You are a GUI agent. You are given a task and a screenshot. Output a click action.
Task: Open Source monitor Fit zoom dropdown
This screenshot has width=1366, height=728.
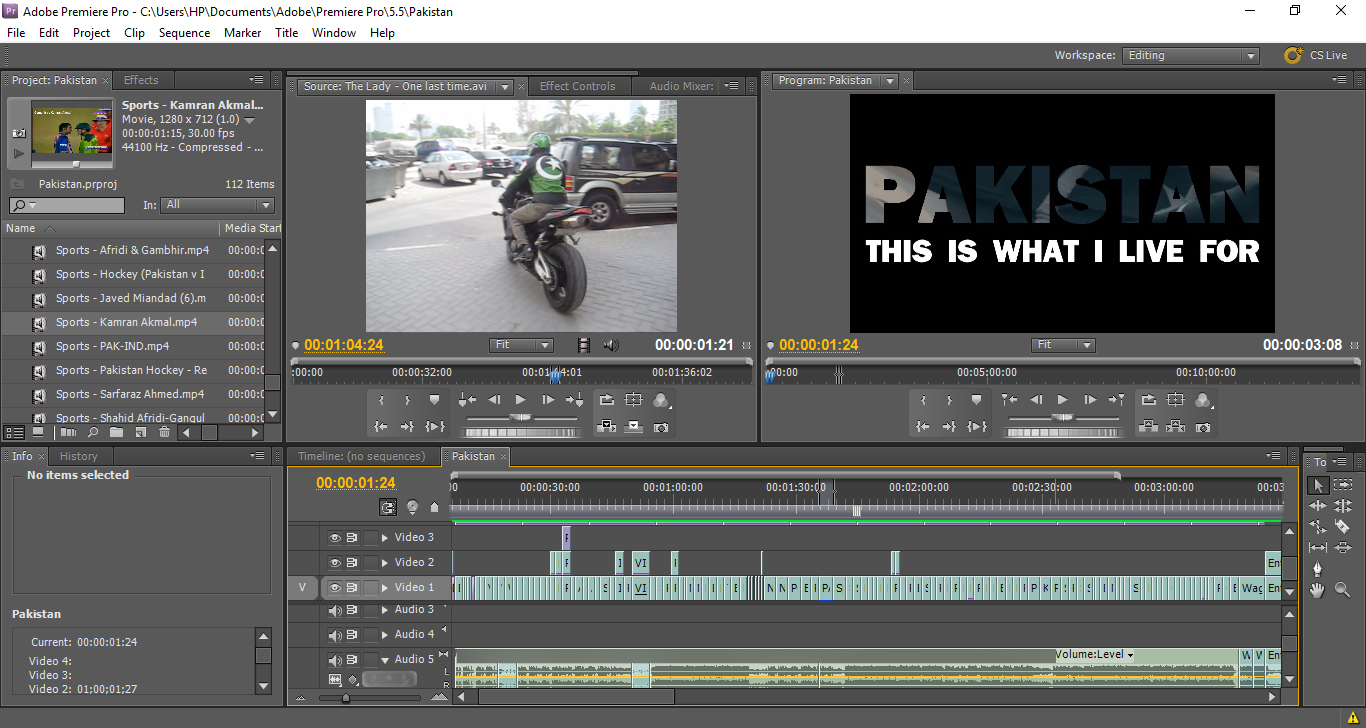coord(521,345)
